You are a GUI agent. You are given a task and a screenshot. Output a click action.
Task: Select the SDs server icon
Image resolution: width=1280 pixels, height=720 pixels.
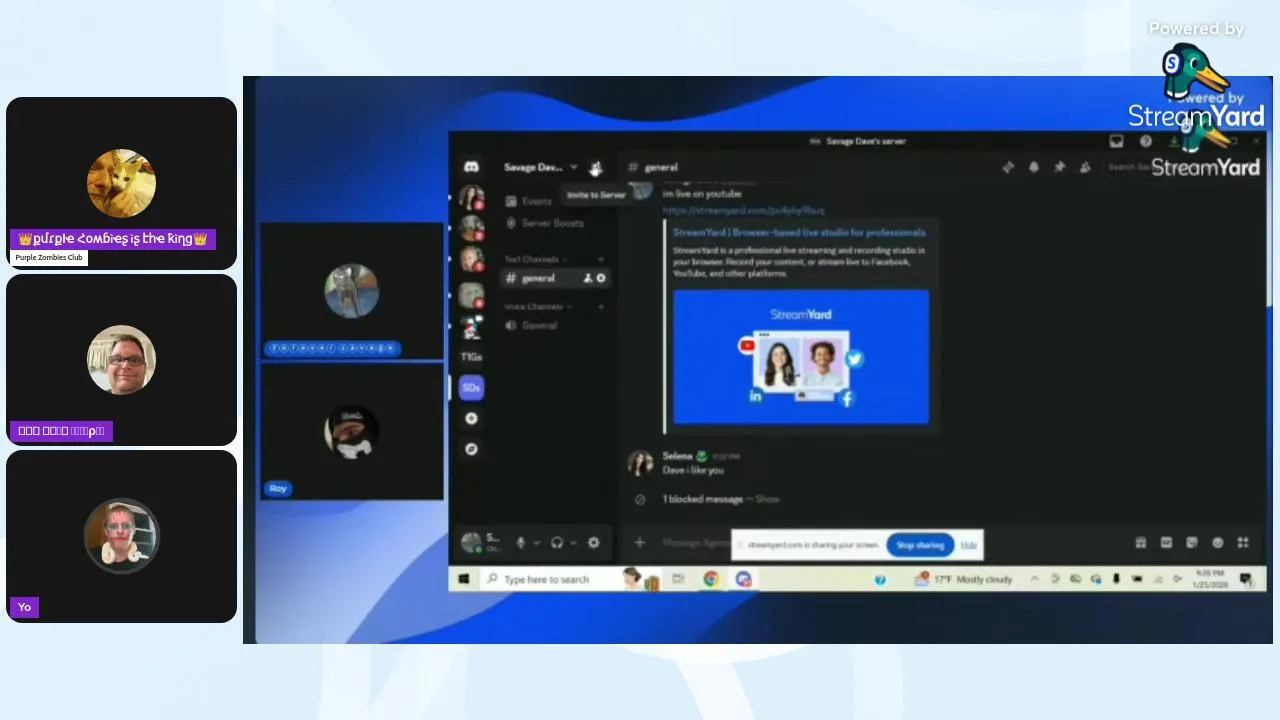pyautogui.click(x=471, y=388)
